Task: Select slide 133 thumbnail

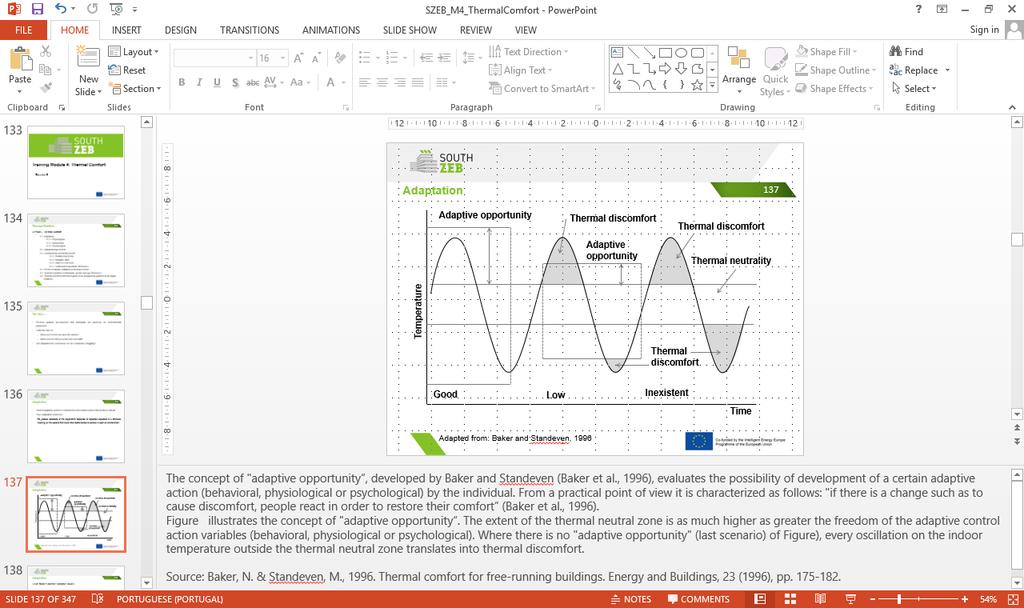Action: tap(76, 162)
